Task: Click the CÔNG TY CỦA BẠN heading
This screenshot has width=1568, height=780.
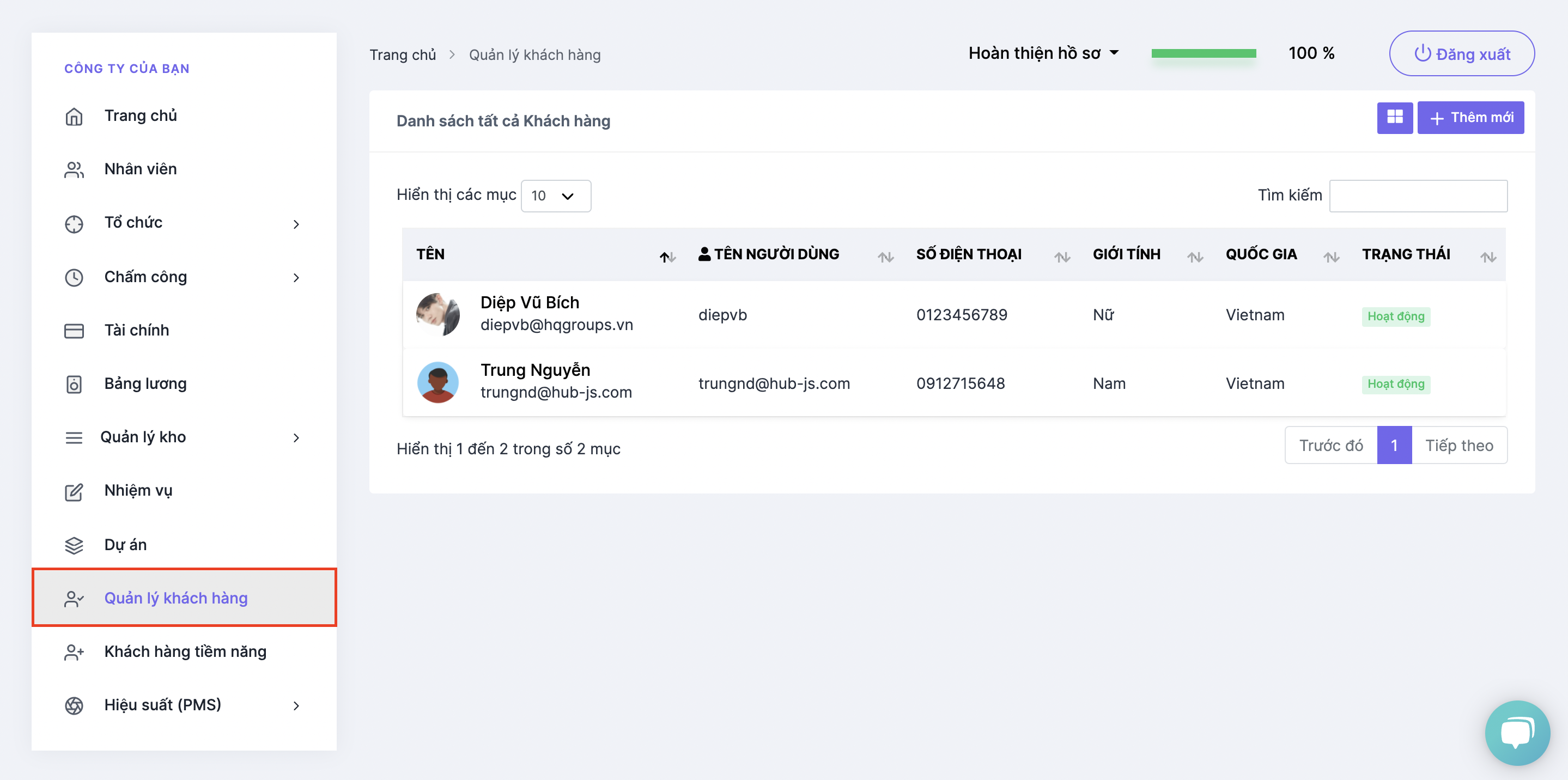Action: pos(126,69)
